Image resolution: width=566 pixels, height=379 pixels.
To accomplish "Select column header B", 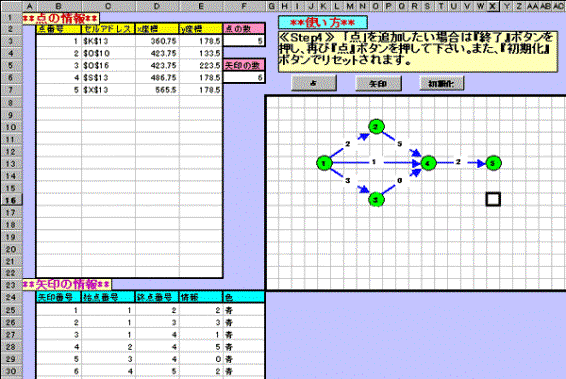I will 58,6.
